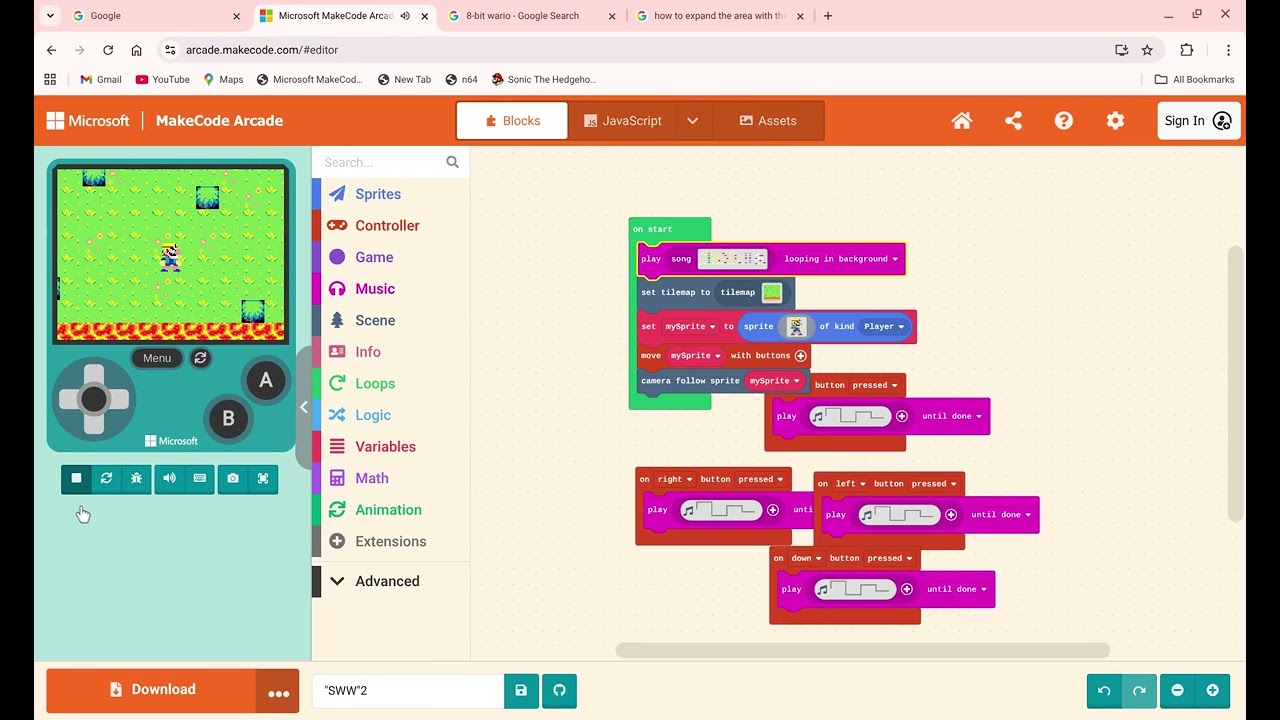Switch to the JavaScript editor tab
Image resolution: width=1280 pixels, height=720 pixels.
[x=622, y=121]
